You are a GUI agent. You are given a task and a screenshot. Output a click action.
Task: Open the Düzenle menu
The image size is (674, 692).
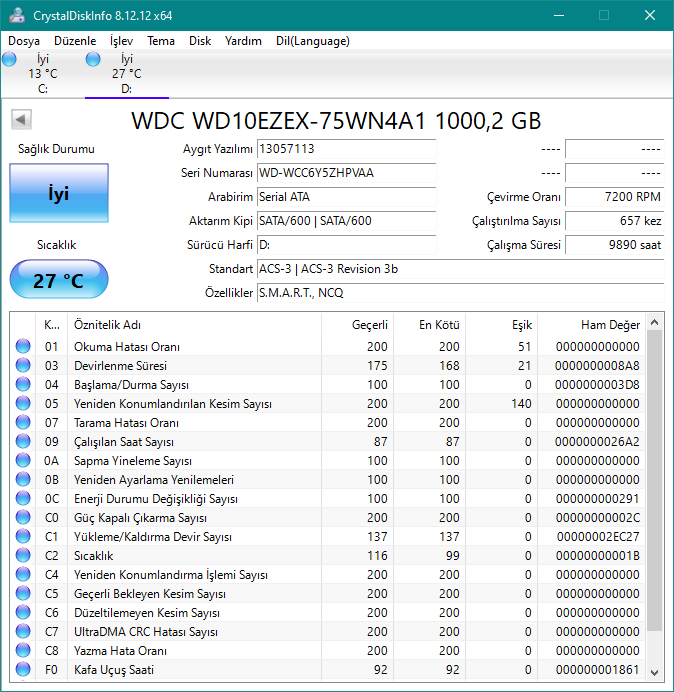(x=75, y=41)
